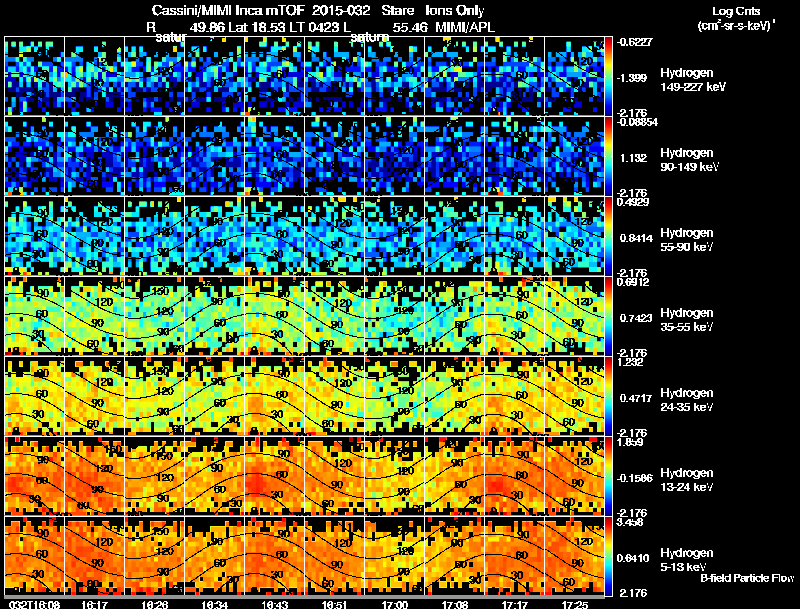Click the 'Hydrogen 149-227 keV' row label
Screen dimensions: 800x609
pyautogui.click(x=692, y=80)
